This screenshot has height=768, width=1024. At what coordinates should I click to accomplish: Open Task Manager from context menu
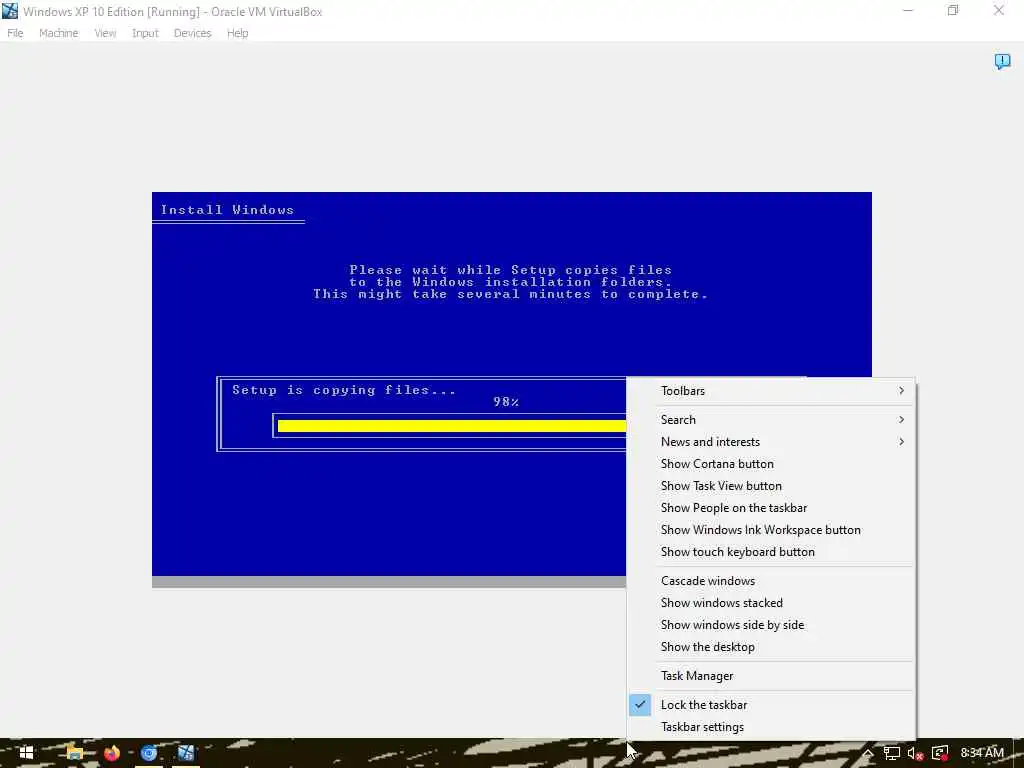[771, 676]
